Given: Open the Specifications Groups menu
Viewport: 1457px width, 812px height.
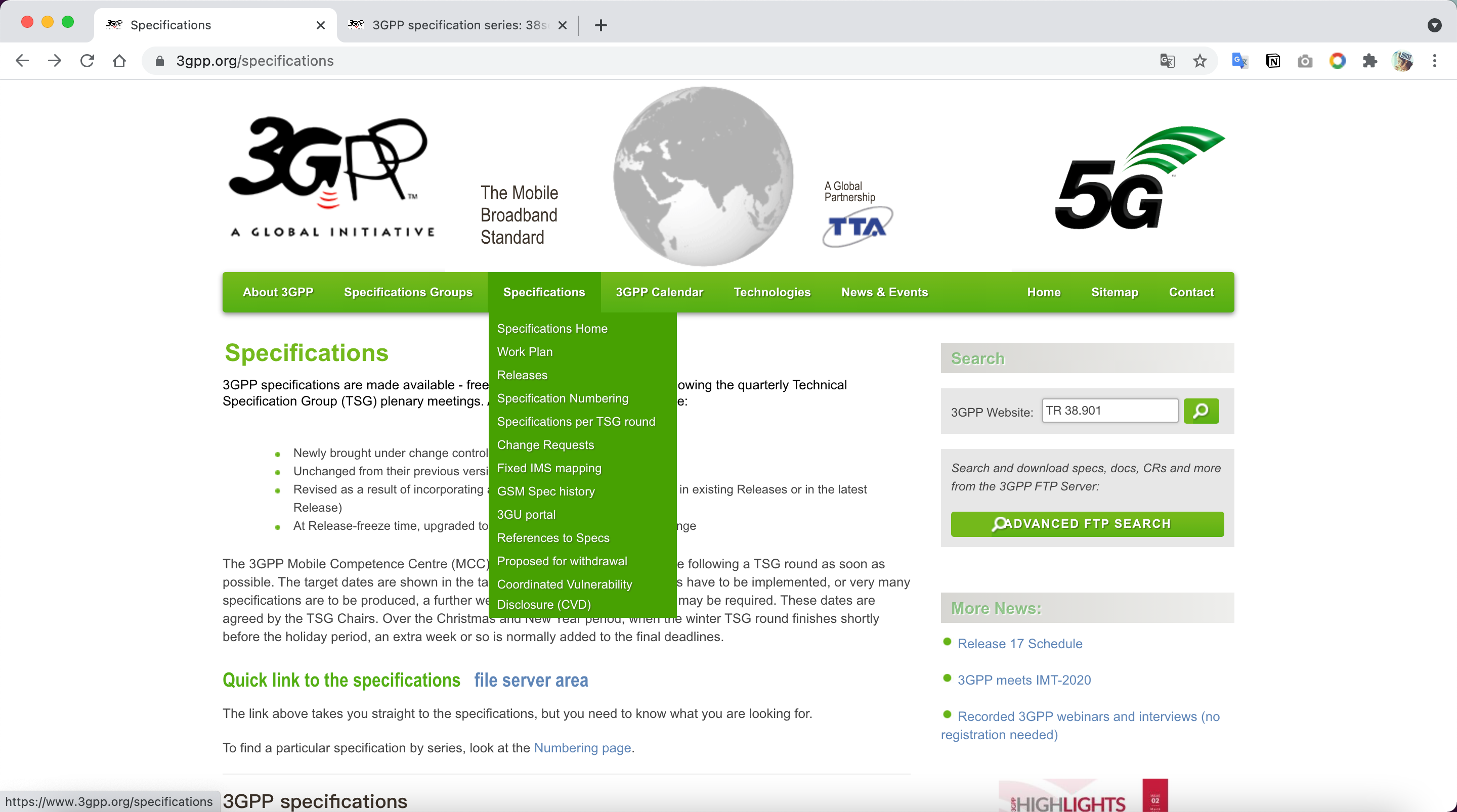Looking at the screenshot, I should pos(408,292).
